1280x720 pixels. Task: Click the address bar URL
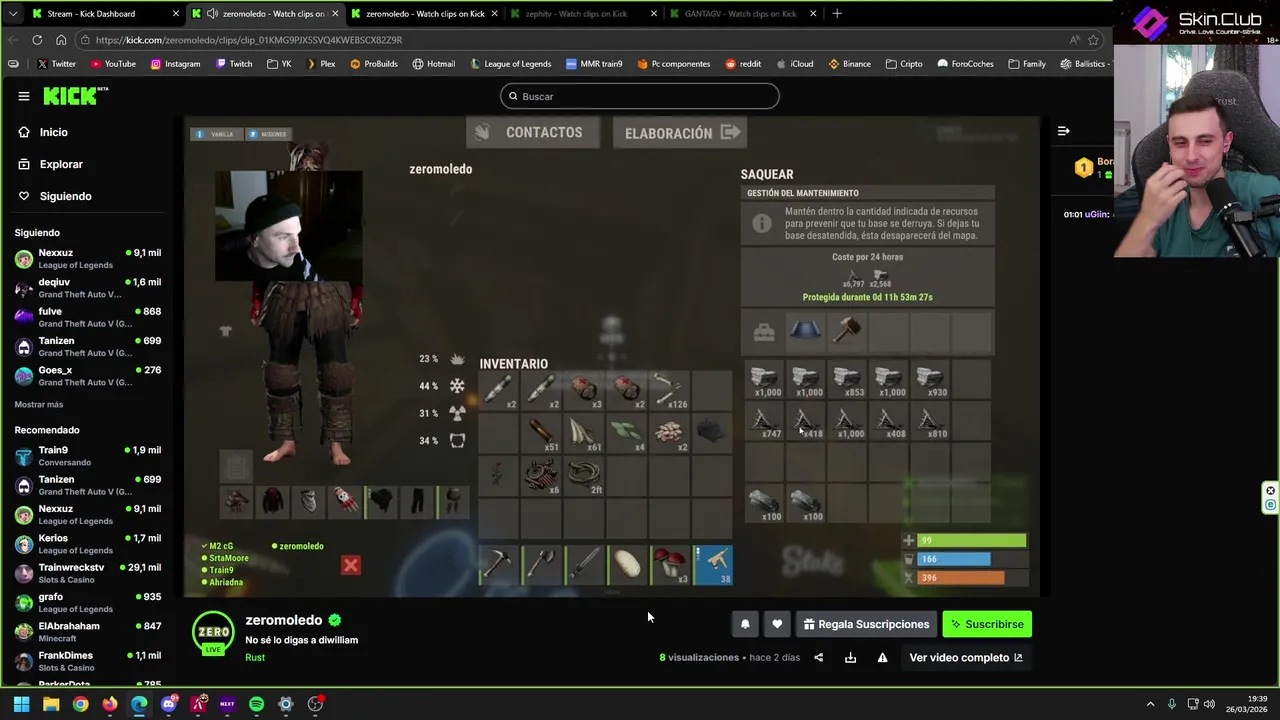[x=249, y=40]
